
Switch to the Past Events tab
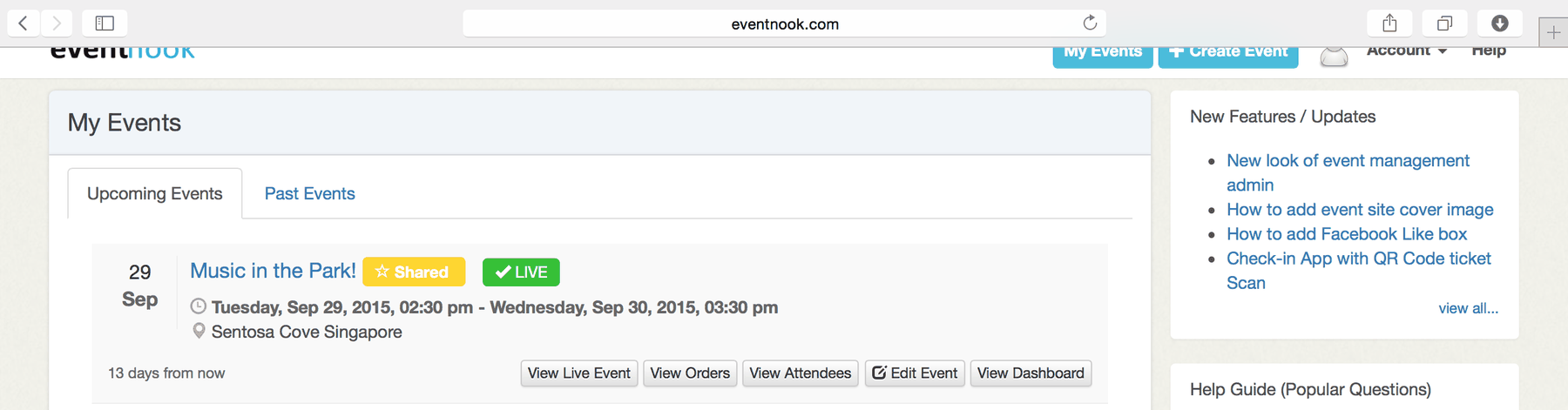pos(309,193)
